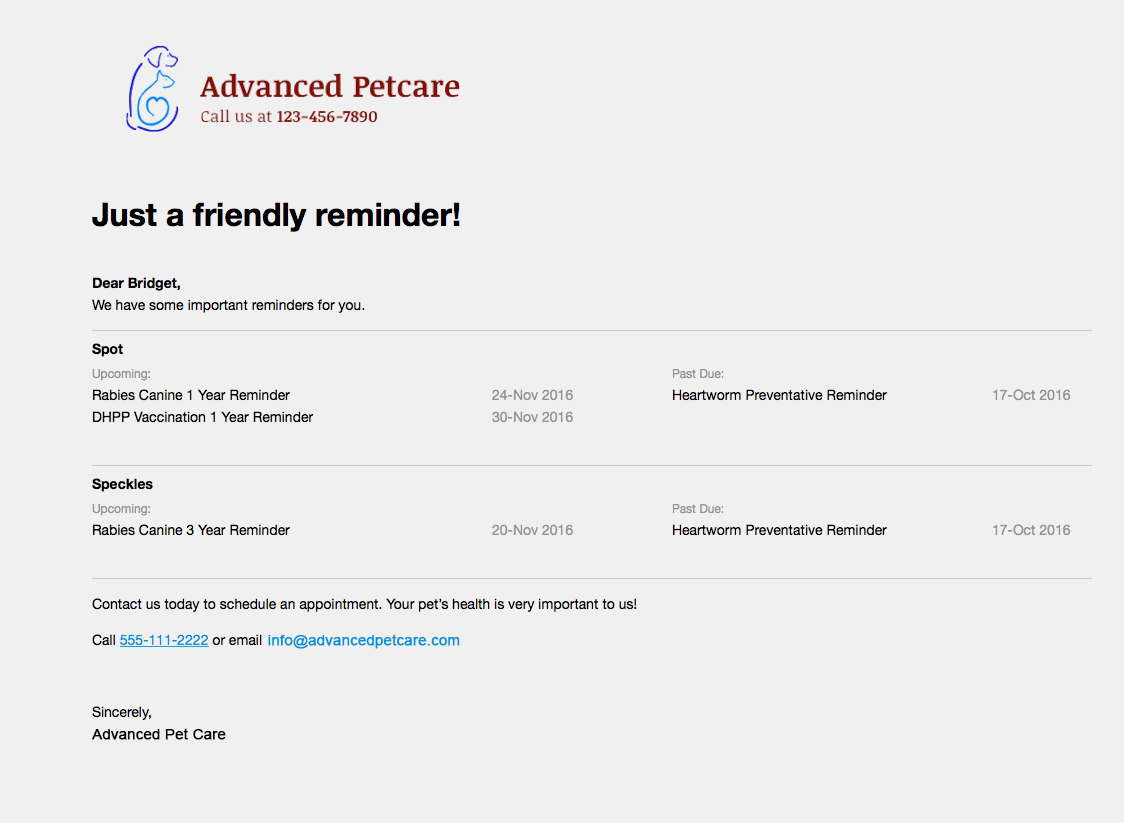Open the 555-111-2222 phone link

coord(164,640)
